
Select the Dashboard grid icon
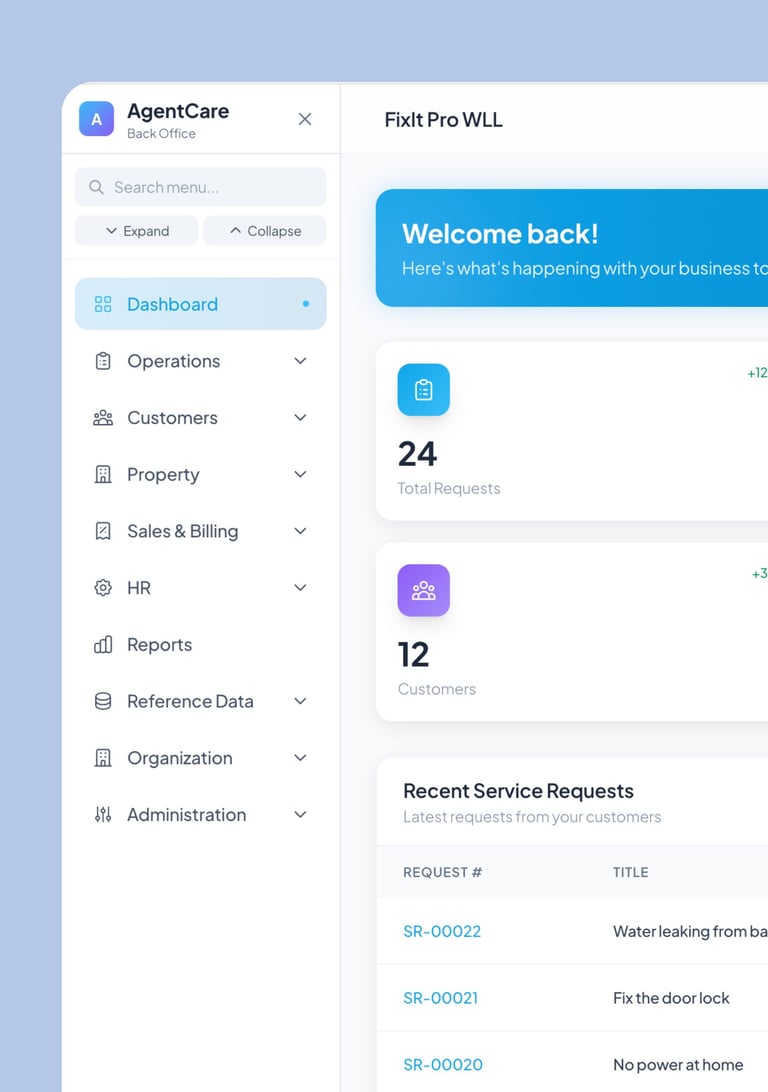(x=103, y=304)
